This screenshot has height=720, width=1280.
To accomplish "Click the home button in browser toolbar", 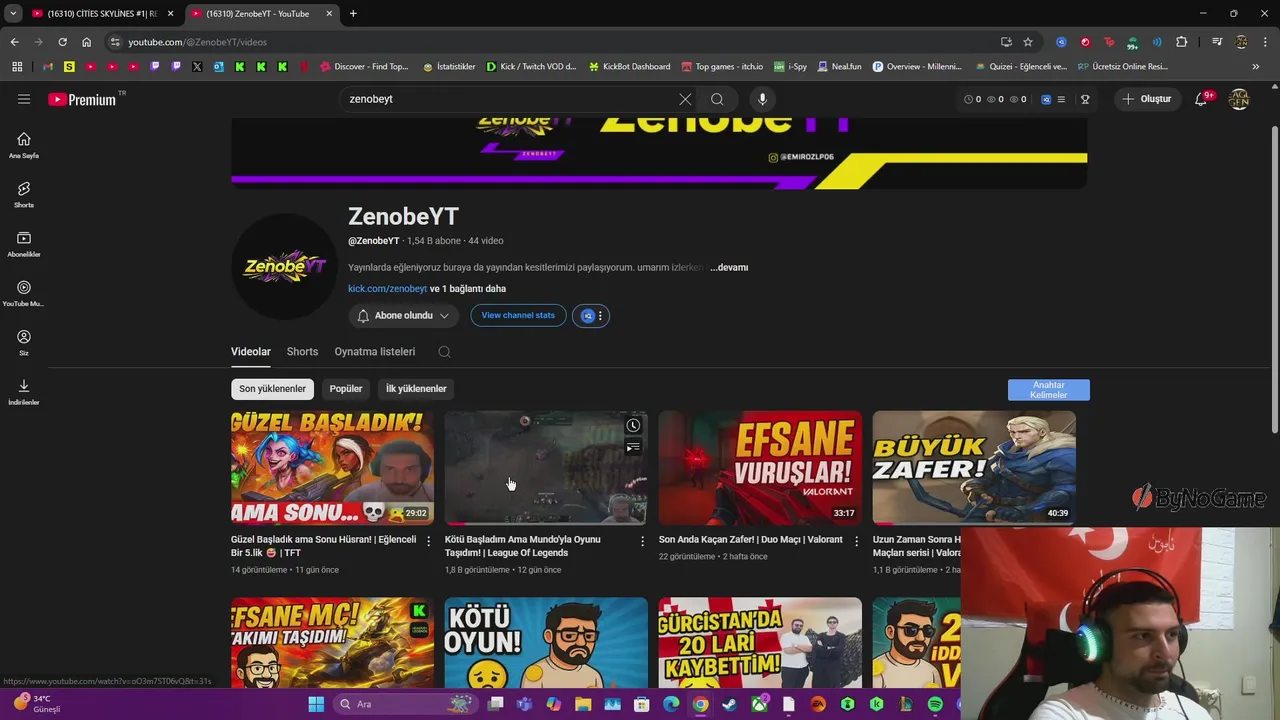I will click(x=86, y=42).
